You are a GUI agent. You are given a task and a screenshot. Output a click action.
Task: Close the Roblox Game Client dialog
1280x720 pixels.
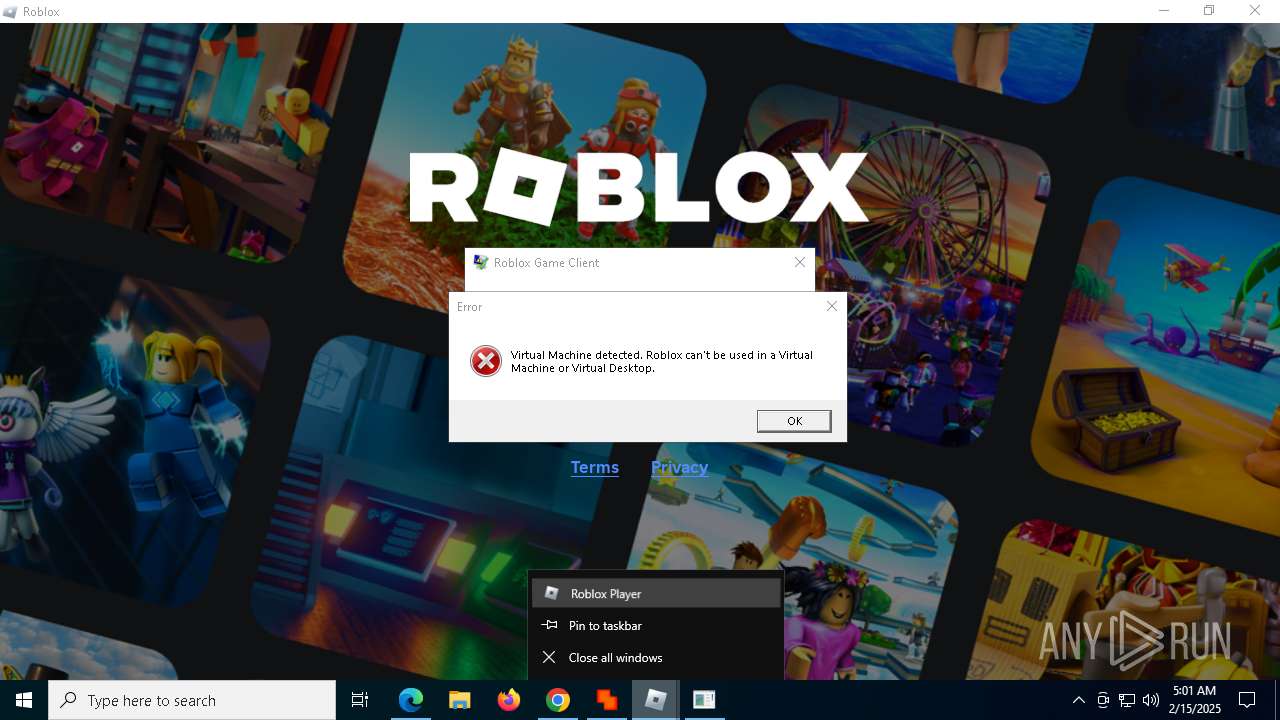pos(799,262)
